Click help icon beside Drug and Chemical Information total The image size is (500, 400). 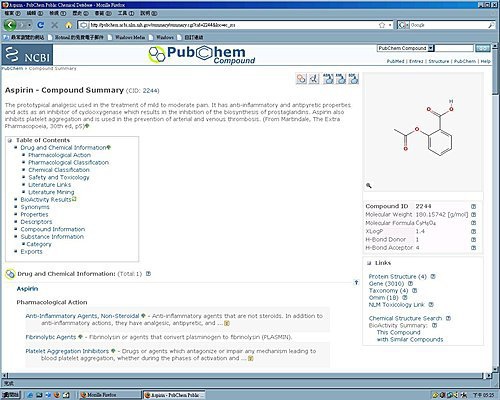coord(148,274)
